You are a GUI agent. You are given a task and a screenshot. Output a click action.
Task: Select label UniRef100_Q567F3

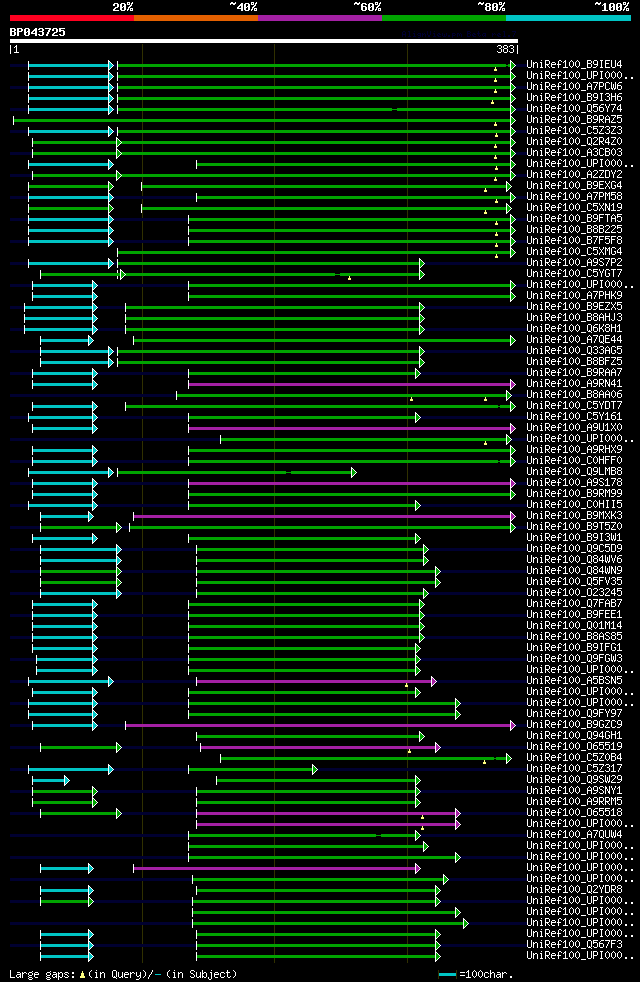click(574, 945)
